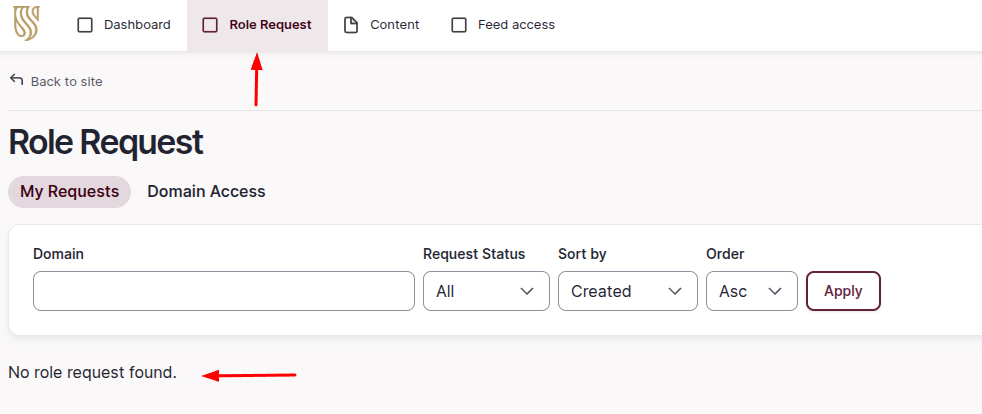Click the square icon beside Dashboard
The height and width of the screenshot is (414, 982).
tap(85, 25)
